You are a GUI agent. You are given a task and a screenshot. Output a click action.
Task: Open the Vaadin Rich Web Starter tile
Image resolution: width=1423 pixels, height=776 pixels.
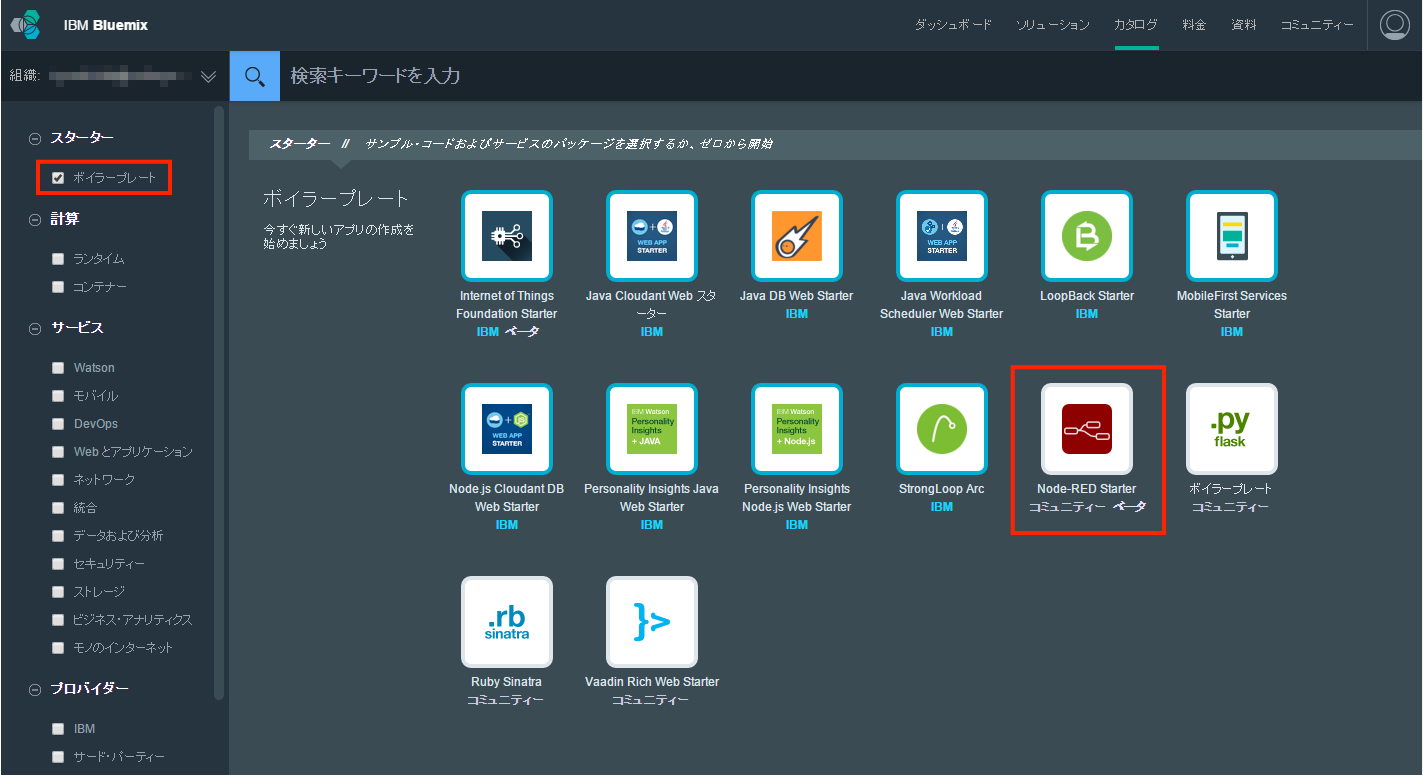[x=652, y=622]
